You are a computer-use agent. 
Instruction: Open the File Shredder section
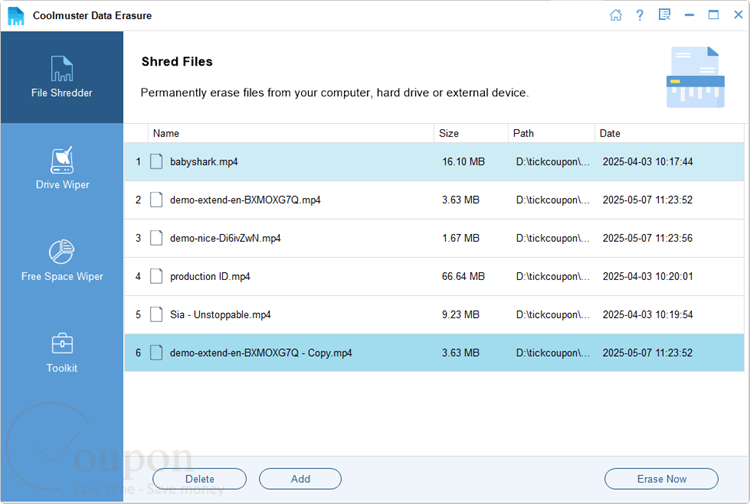tap(62, 77)
